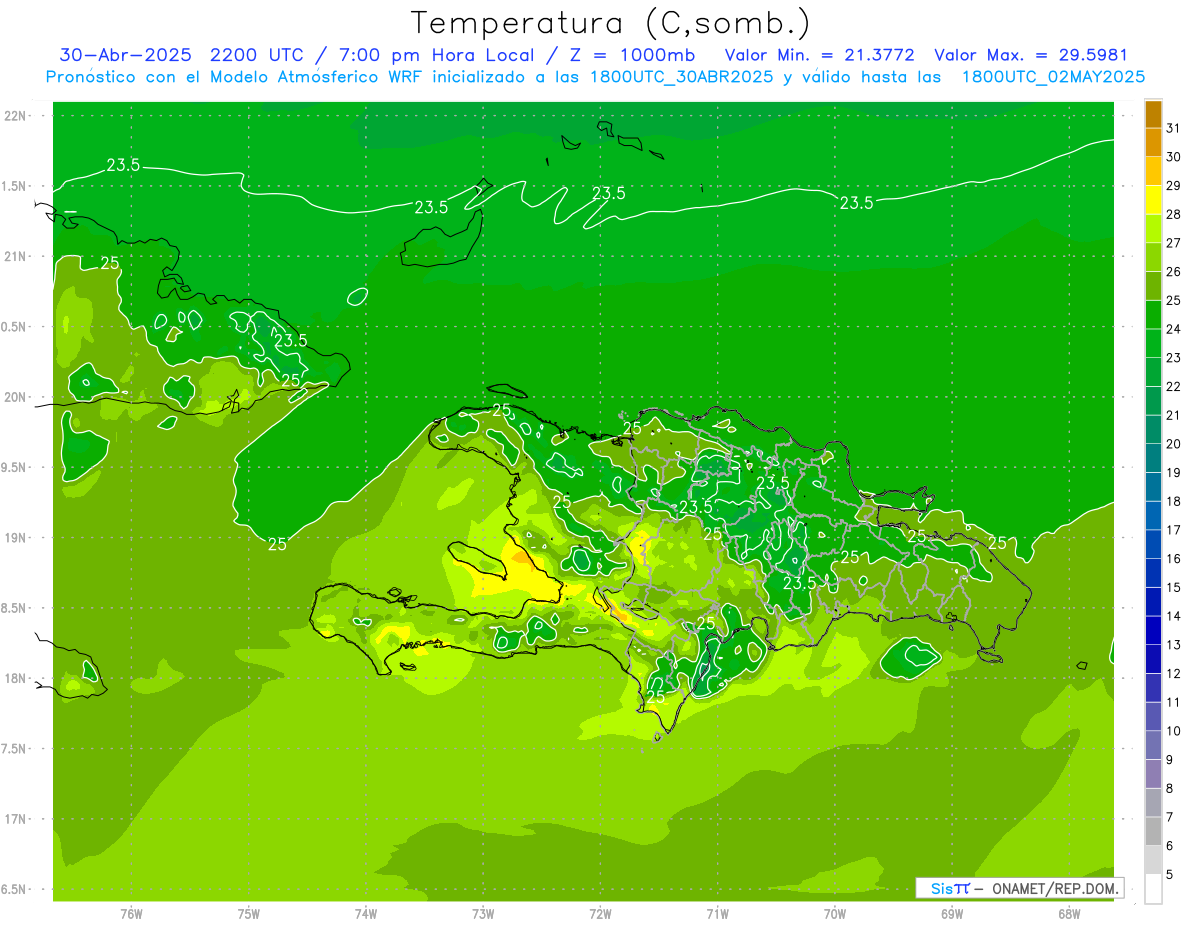The image size is (1200, 927).
Task: Click the yellow swatch between legend values 28 and 29
Action: click(x=1153, y=200)
